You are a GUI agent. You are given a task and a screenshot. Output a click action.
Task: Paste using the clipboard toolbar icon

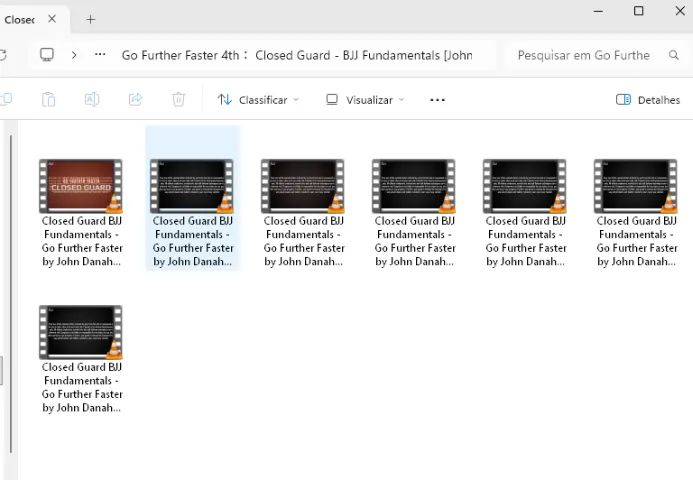48,99
